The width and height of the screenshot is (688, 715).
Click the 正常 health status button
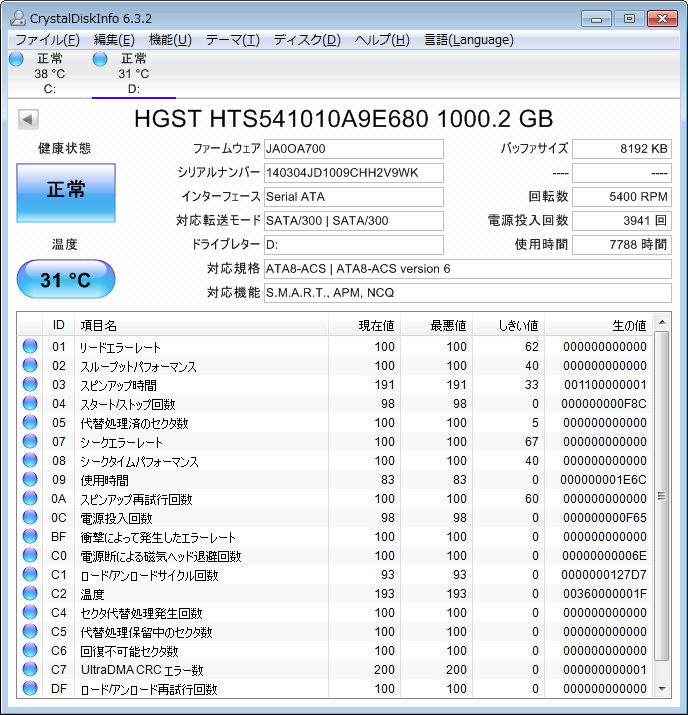pyautogui.click(x=66, y=193)
